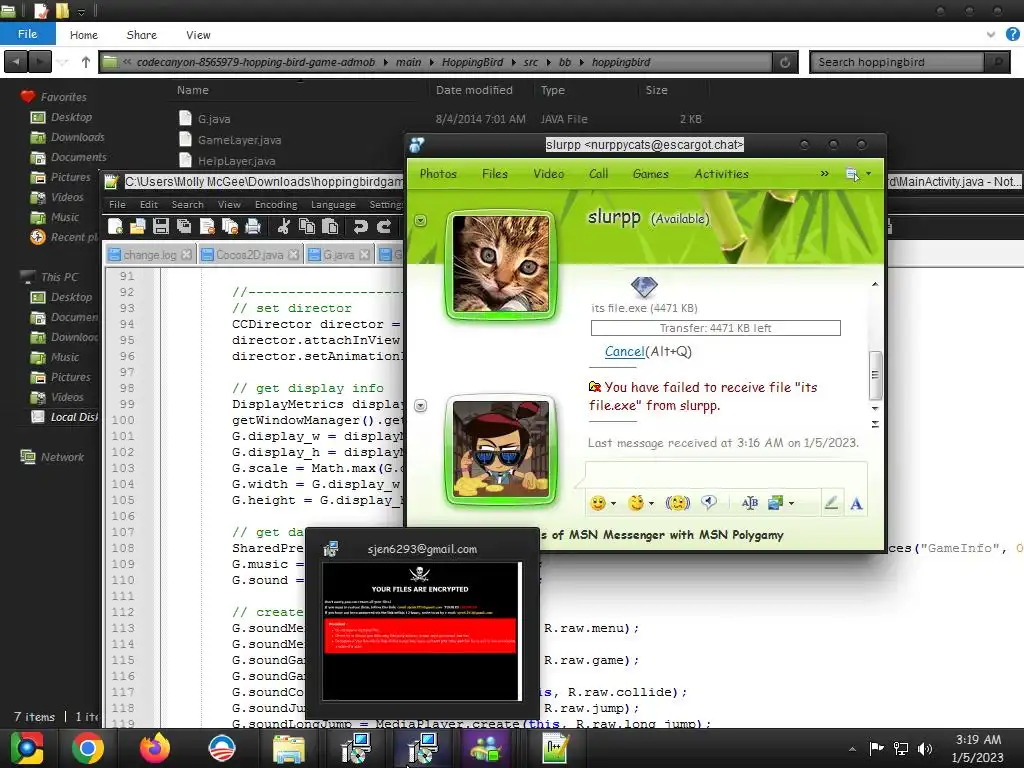Image resolution: width=1024 pixels, height=768 pixels.
Task: Save the document with Notepad++ floppy icon
Action: [x=161, y=227]
